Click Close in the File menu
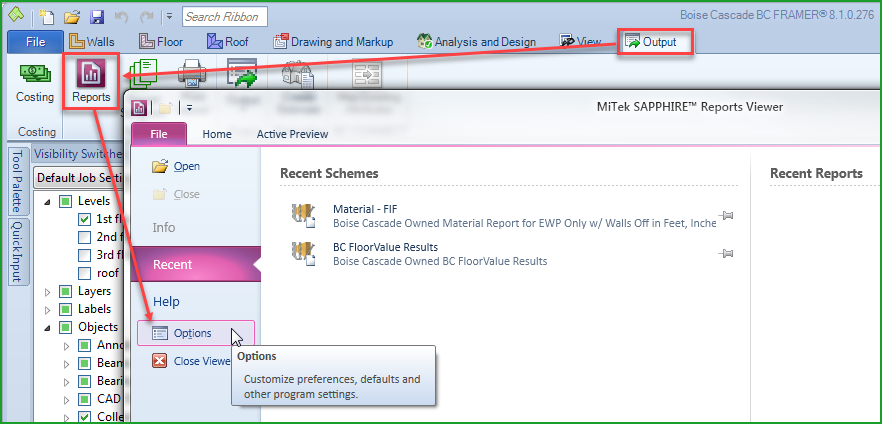 pos(176,194)
